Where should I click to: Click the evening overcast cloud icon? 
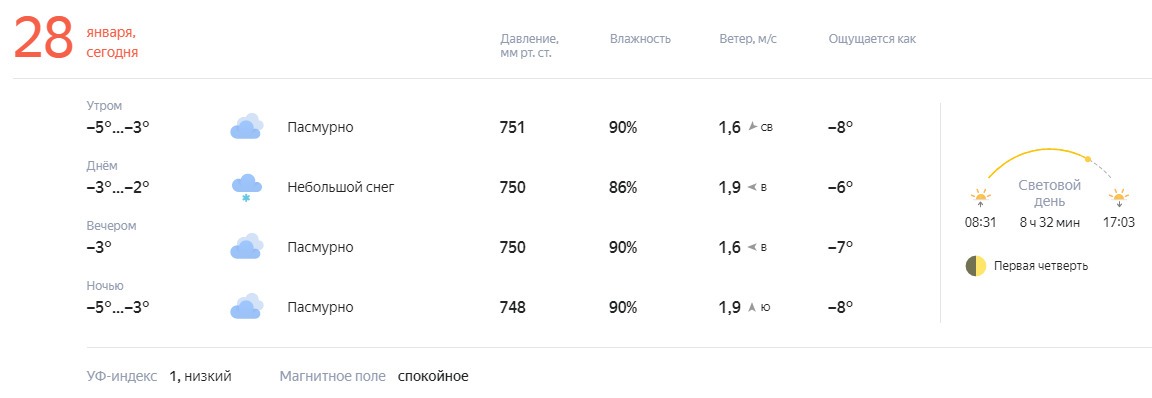tap(246, 247)
